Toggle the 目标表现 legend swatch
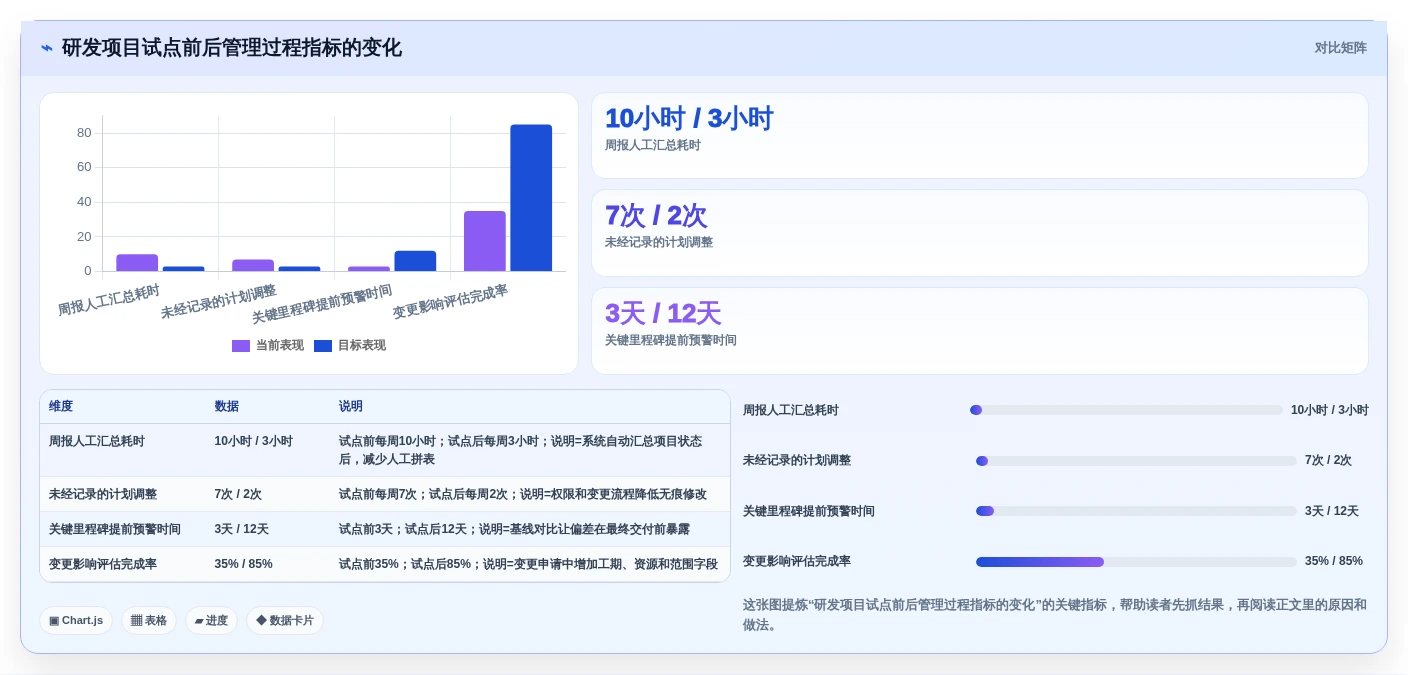 (x=323, y=346)
